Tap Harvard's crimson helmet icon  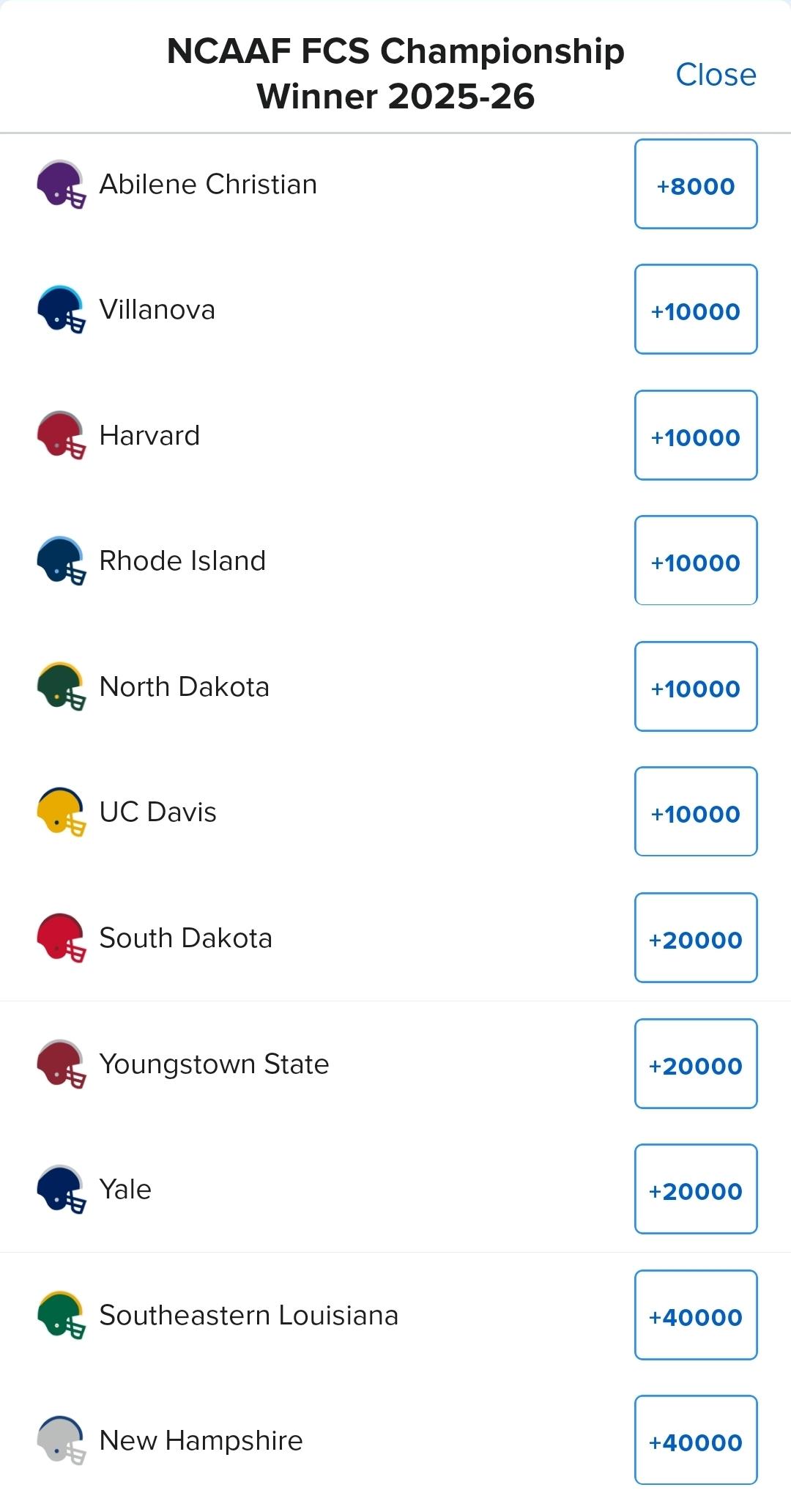pyautogui.click(x=61, y=436)
